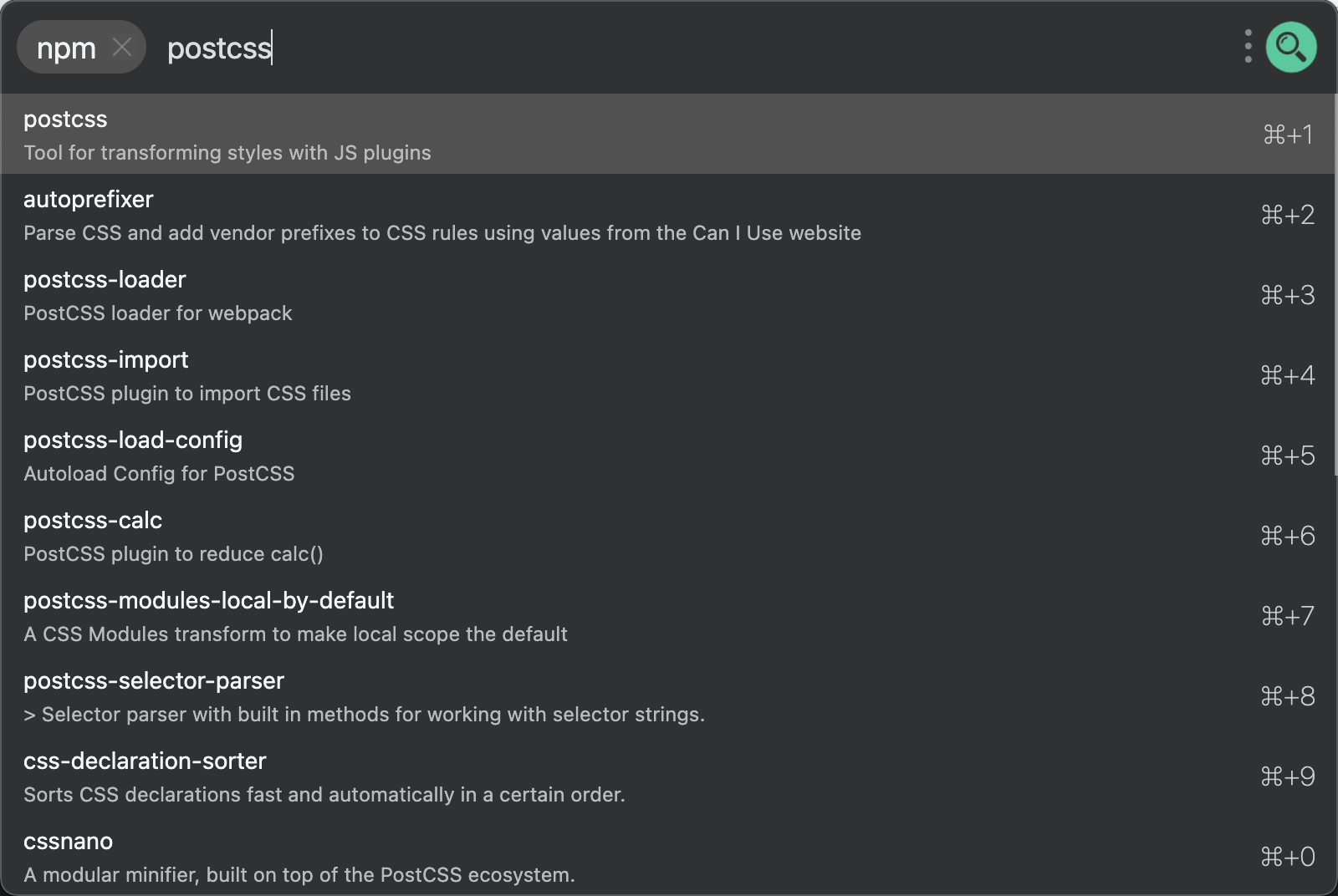Click the green search magnifier icon
The image size is (1338, 896).
coord(1290,48)
